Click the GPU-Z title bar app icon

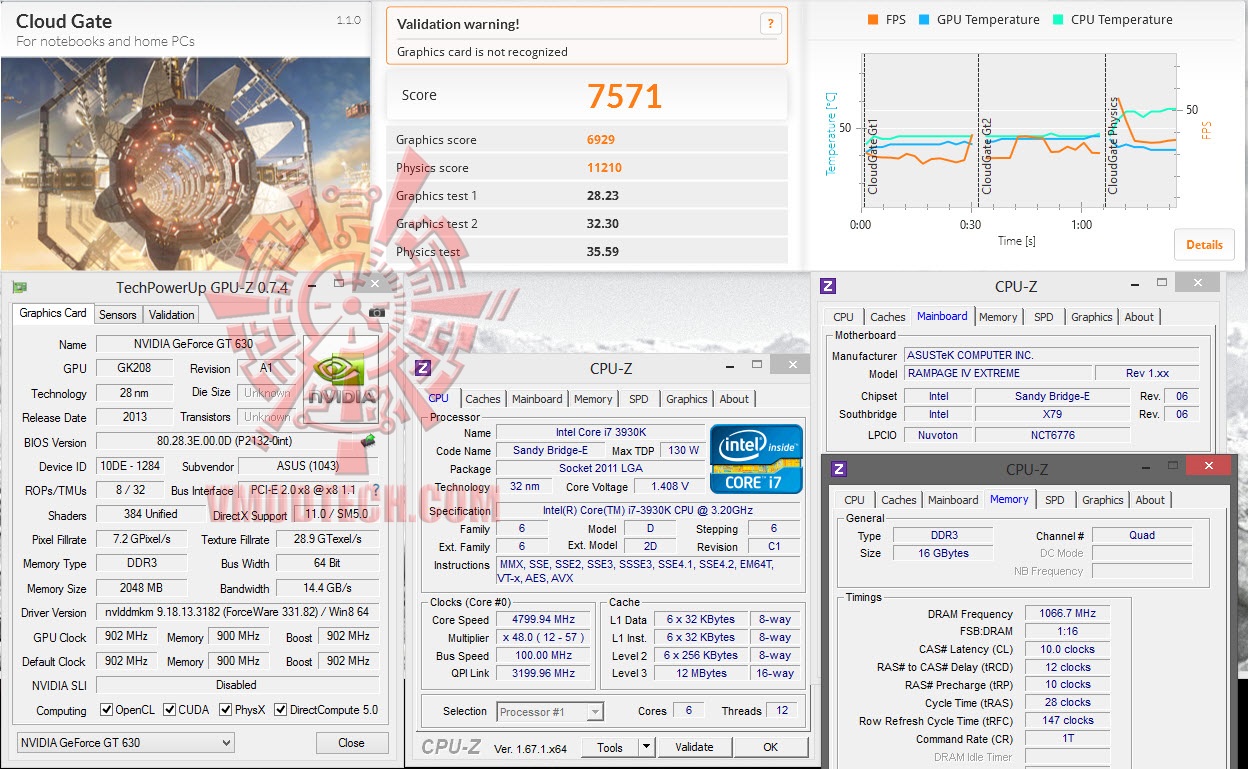[x=20, y=287]
